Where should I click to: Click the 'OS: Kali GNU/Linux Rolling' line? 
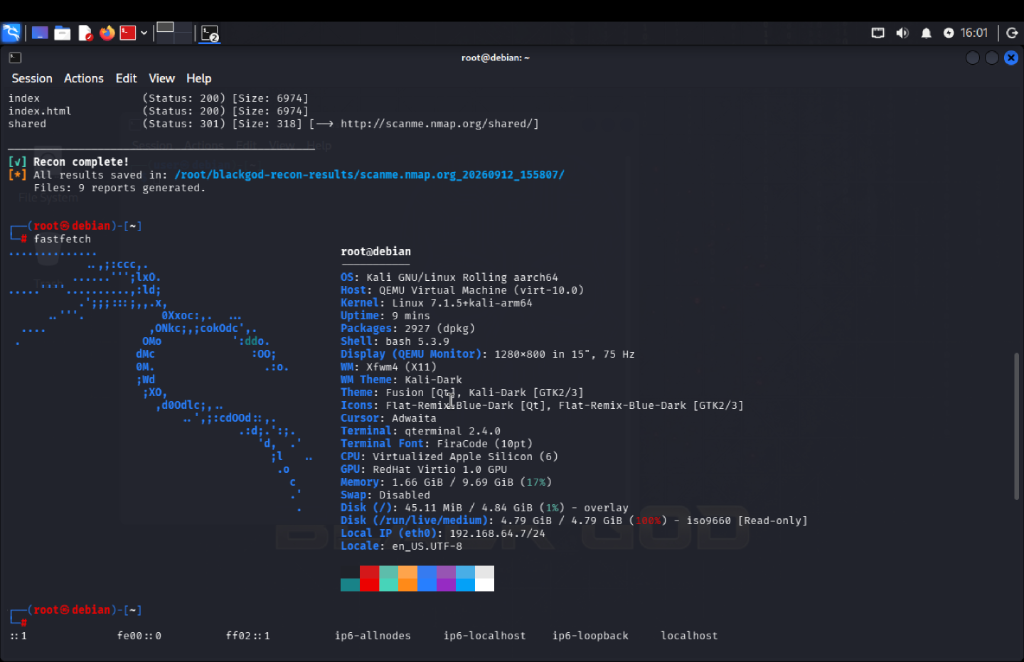click(449, 277)
